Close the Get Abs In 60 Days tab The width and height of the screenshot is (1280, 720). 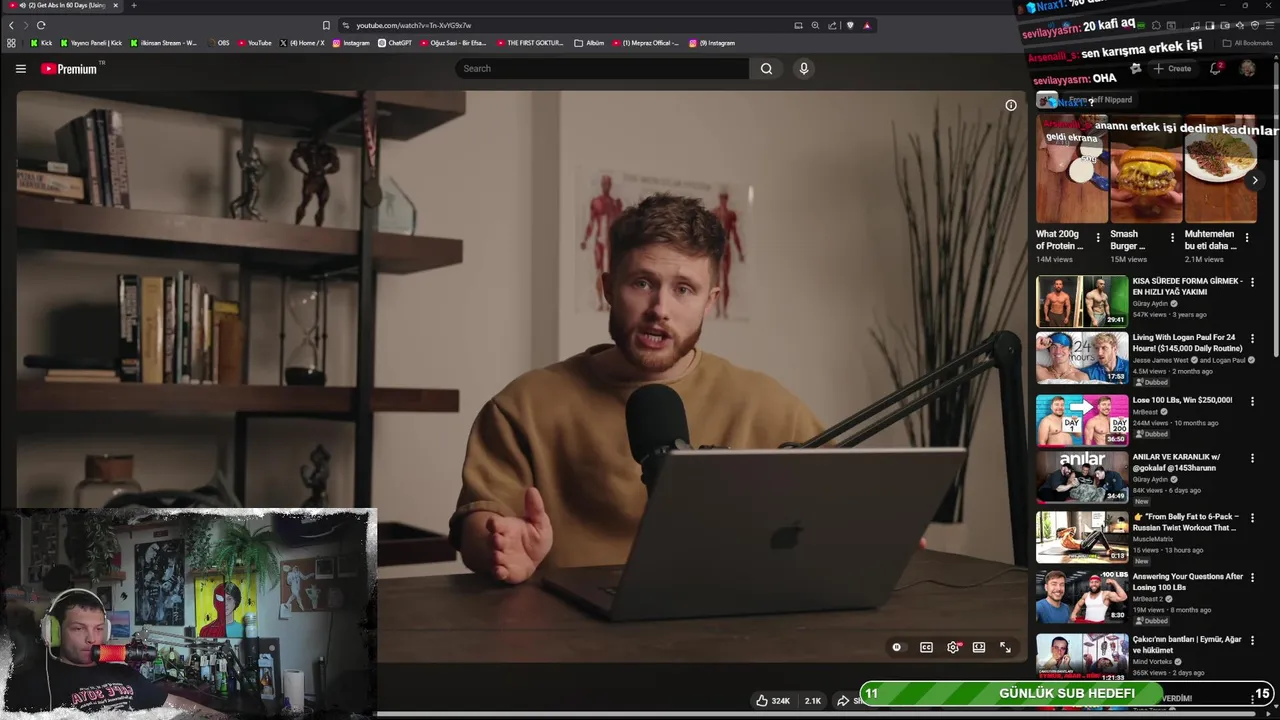click(x=115, y=6)
